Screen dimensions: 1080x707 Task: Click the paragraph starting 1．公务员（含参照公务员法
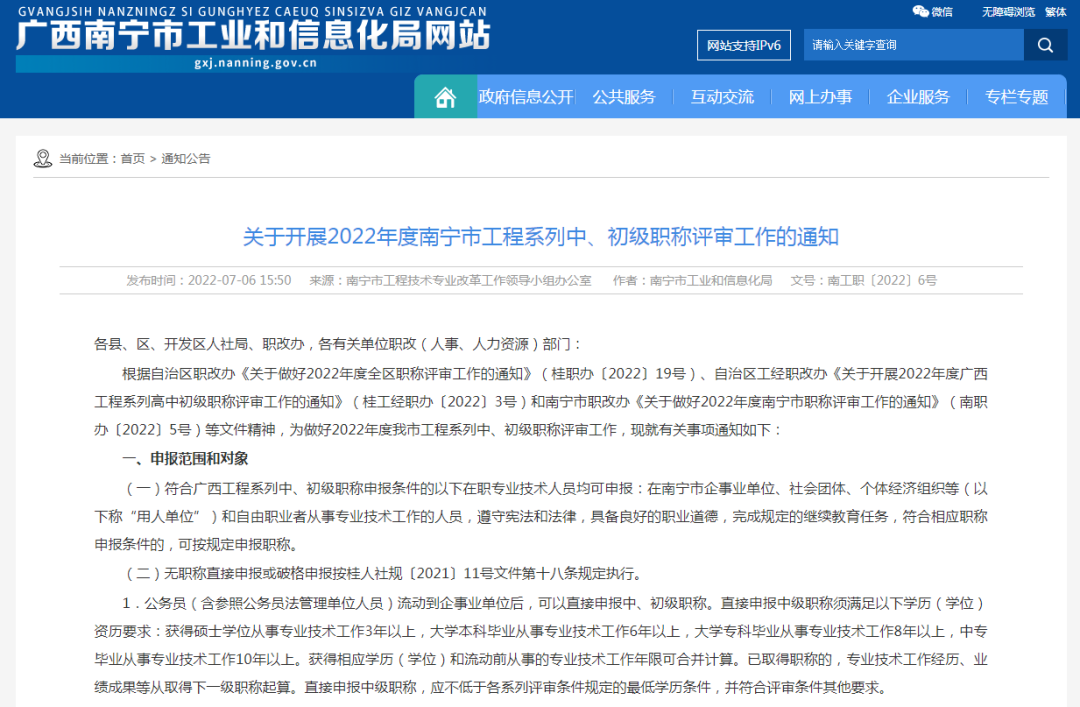click(x=541, y=646)
